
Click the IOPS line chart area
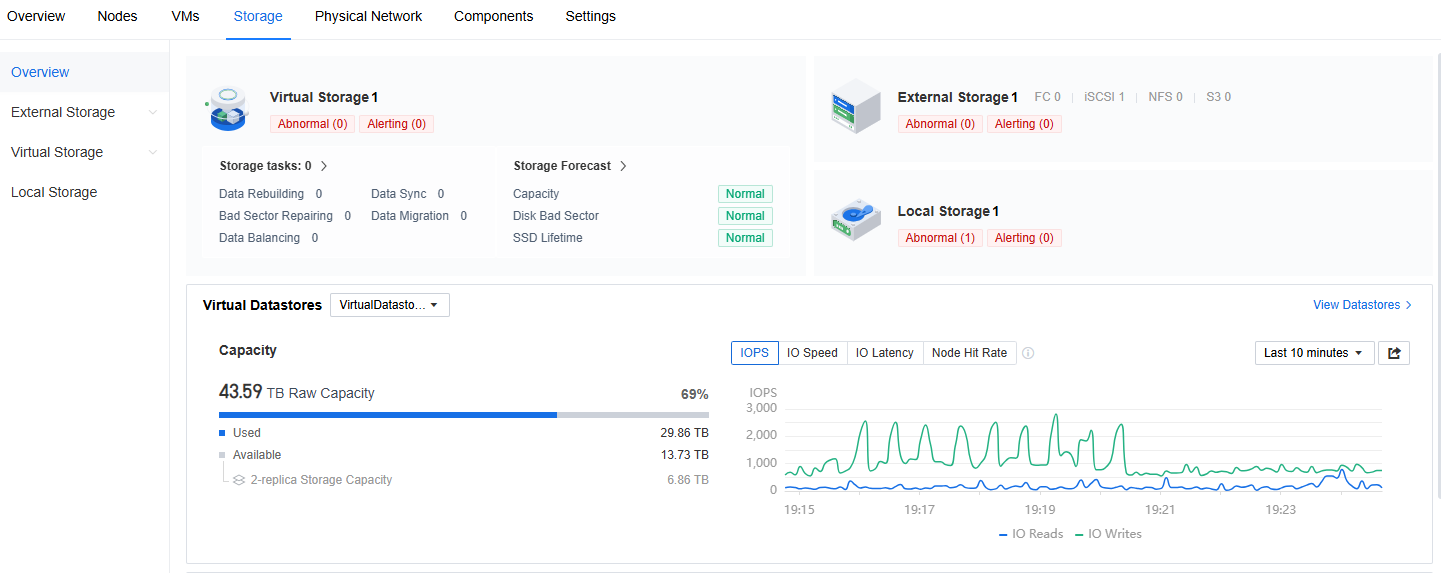point(1083,450)
